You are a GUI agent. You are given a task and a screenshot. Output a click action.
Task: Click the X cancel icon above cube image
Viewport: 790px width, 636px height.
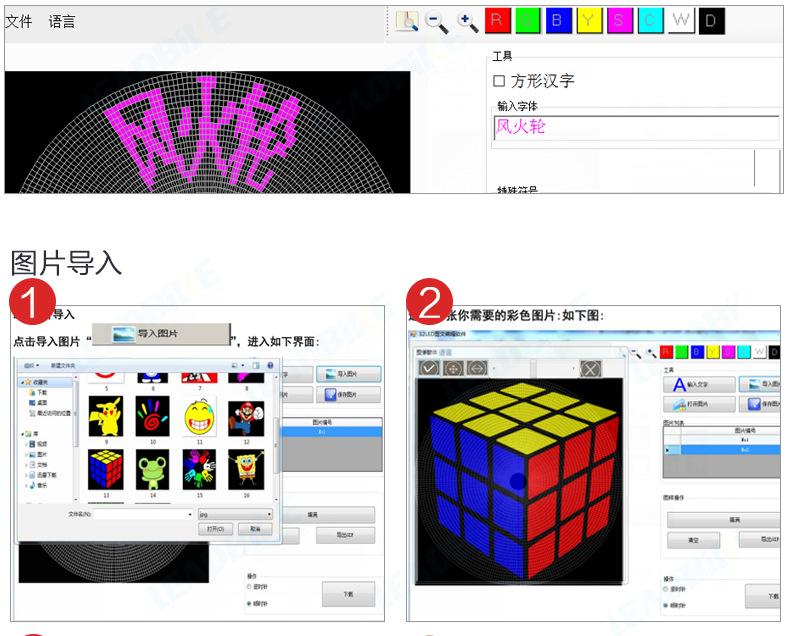[591, 369]
